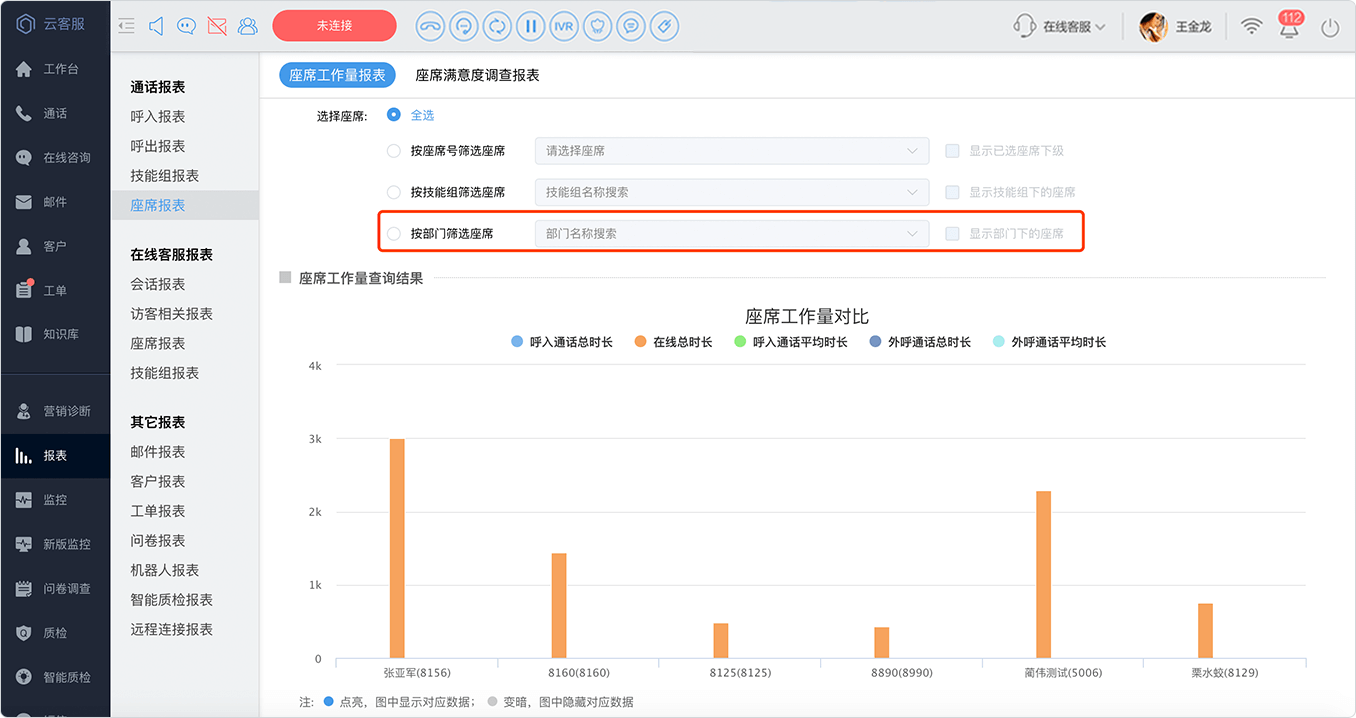Open 监控 in the left sidebar

[55, 500]
